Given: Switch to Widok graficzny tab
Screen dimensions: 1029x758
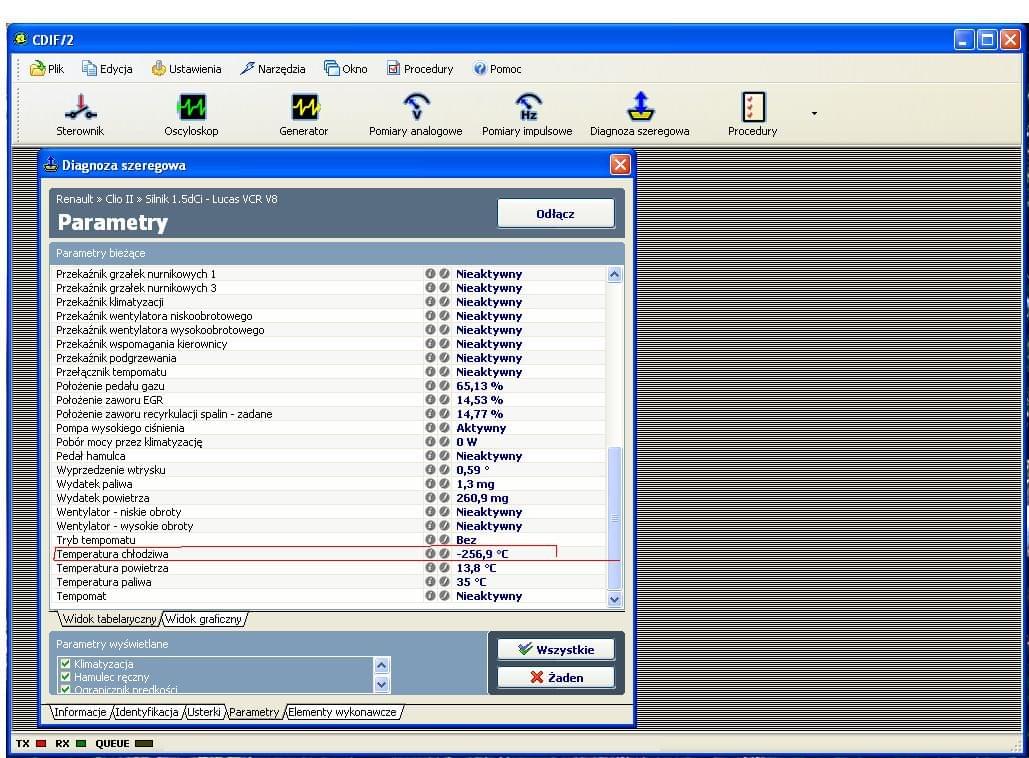Looking at the screenshot, I should (204, 619).
